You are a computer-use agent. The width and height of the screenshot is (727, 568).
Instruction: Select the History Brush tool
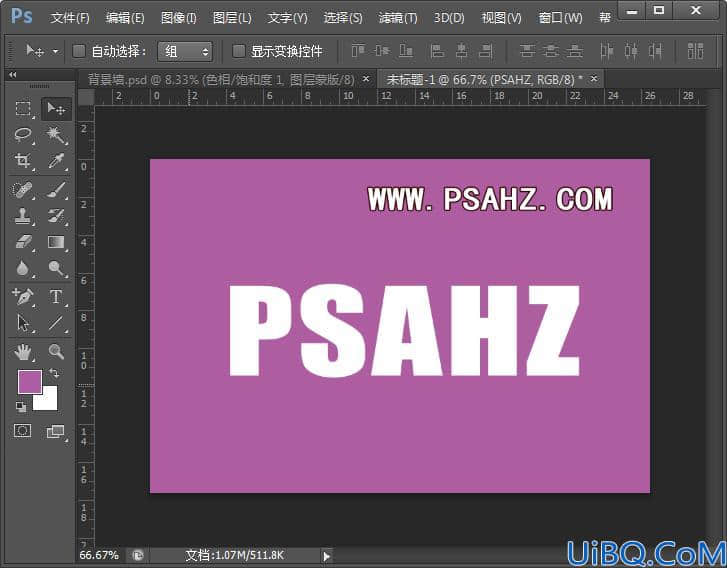tap(56, 216)
